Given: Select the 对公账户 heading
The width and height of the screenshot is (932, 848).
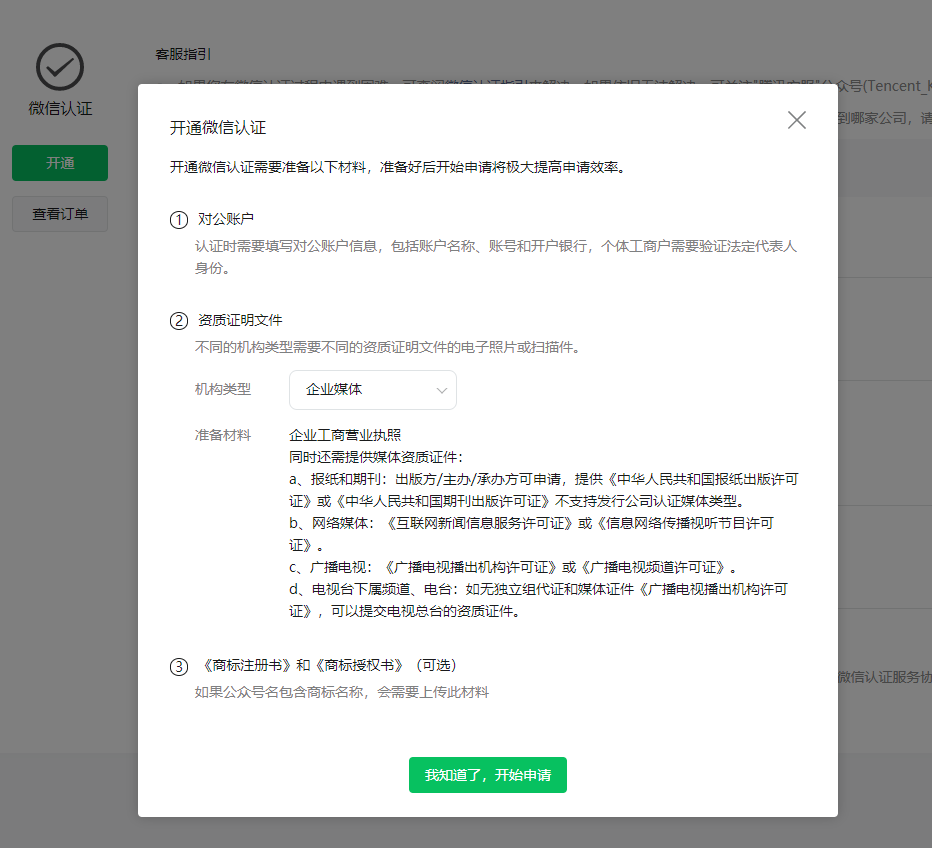Looking at the screenshot, I should [226, 219].
